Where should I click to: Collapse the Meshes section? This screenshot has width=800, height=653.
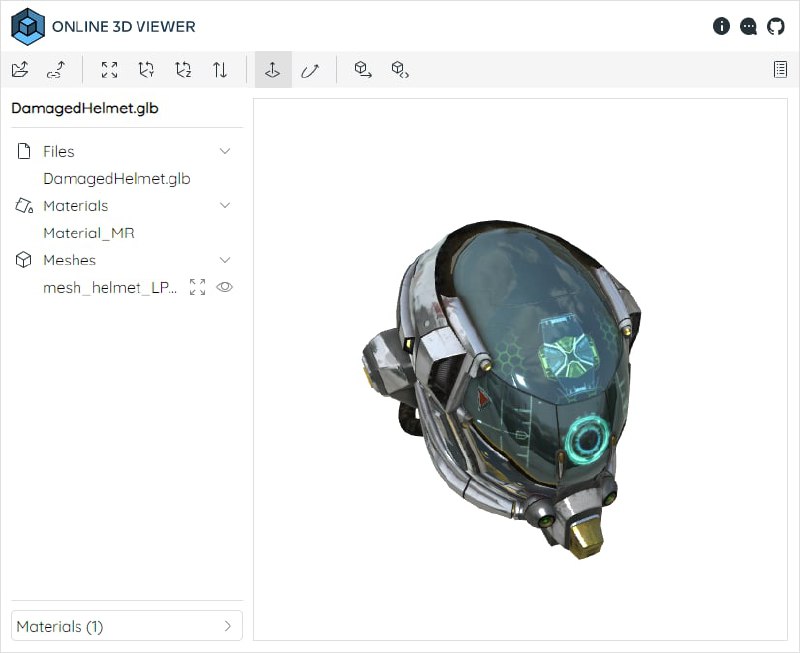(x=226, y=260)
